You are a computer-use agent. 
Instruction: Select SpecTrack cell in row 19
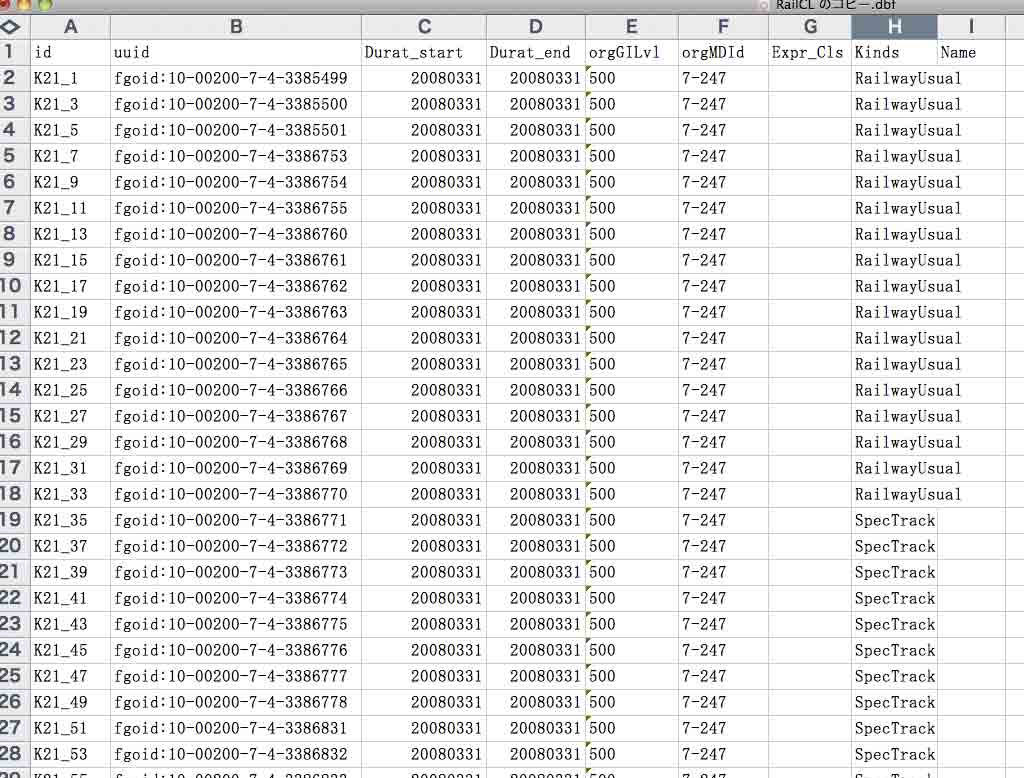click(x=894, y=520)
